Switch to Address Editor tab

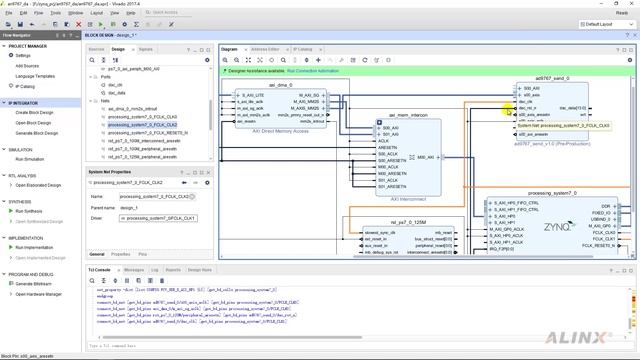265,49
